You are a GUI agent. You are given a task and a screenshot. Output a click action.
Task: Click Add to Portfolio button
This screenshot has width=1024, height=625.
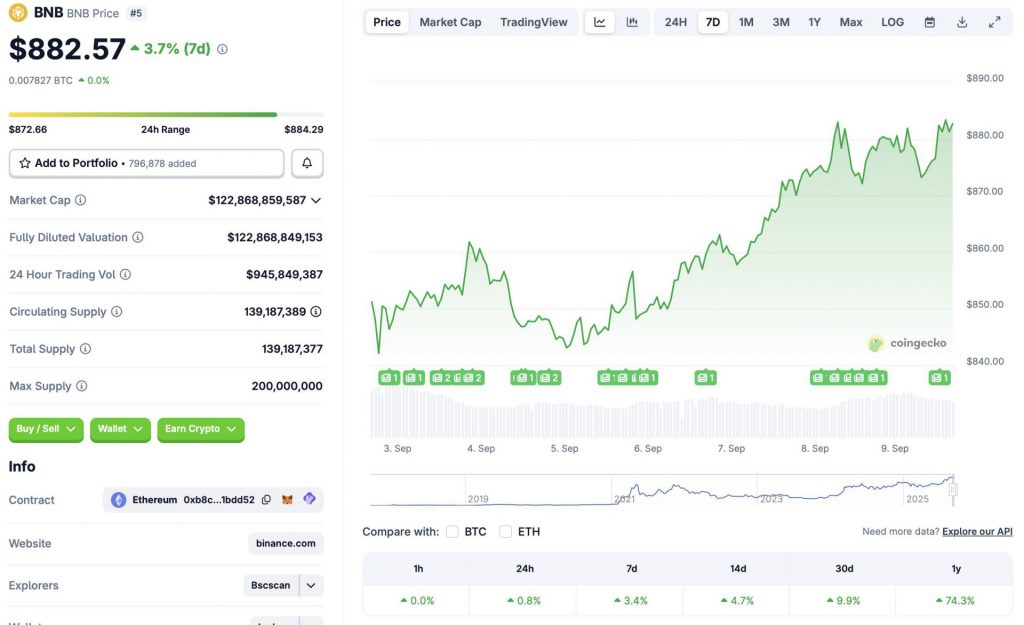click(146, 163)
